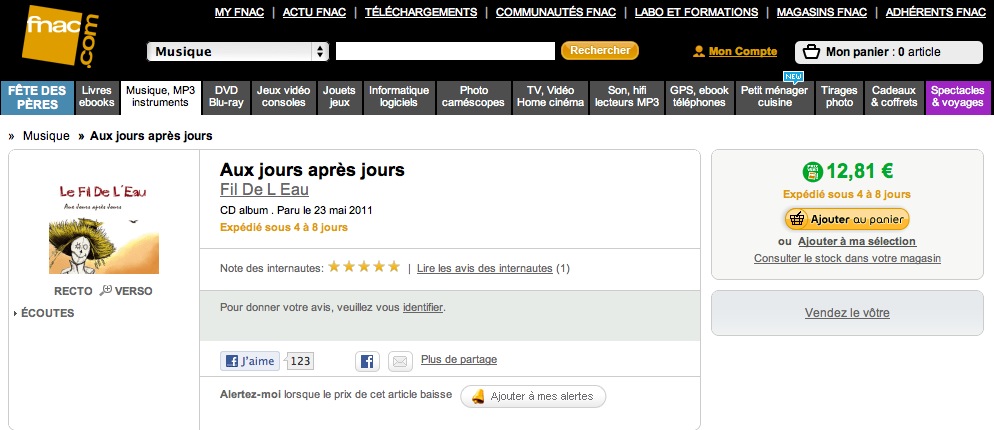This screenshot has height=430, width=995.
Task: Select the Petit ménager cuisine tab
Action: (x=774, y=98)
